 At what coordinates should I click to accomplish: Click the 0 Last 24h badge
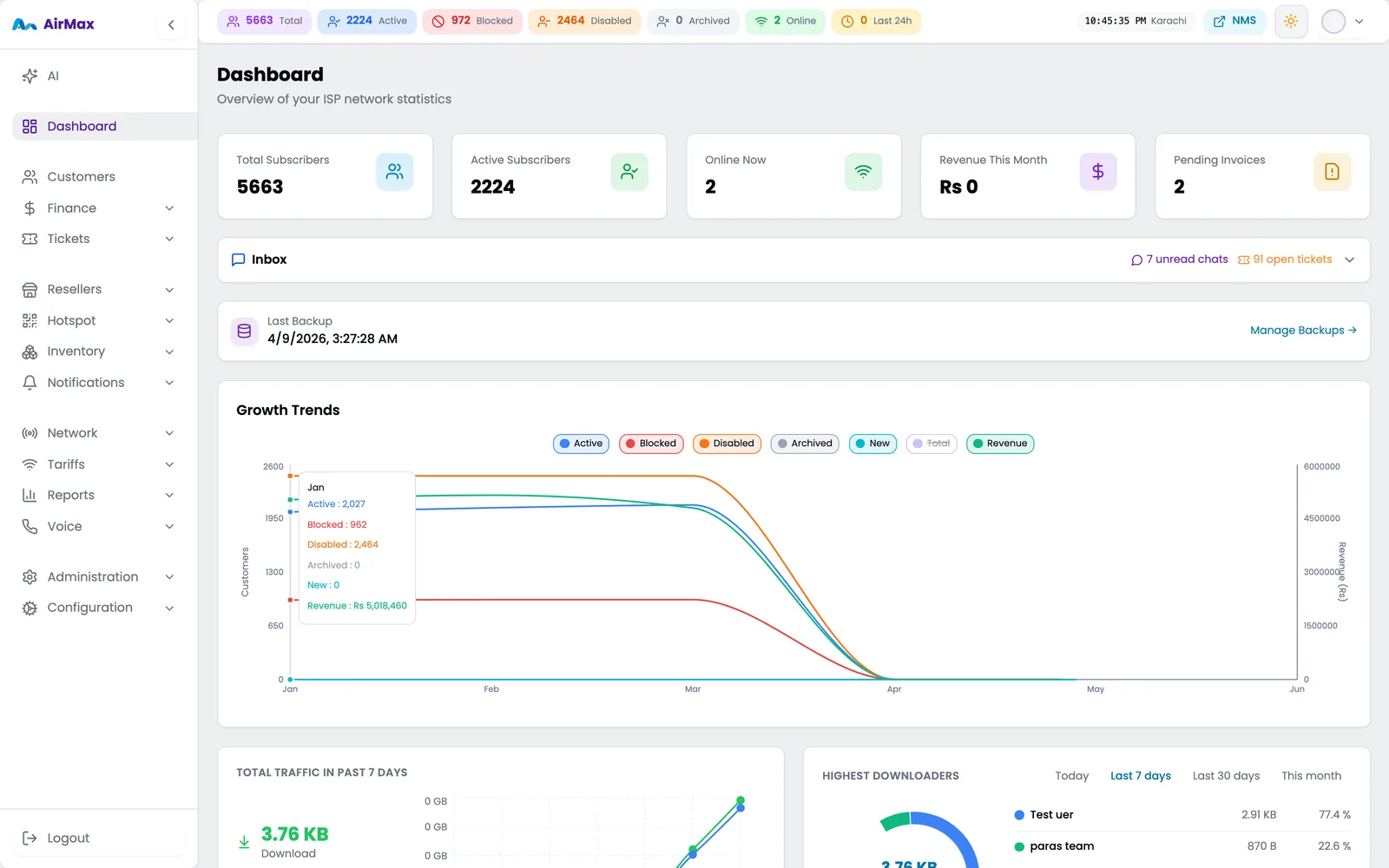(x=876, y=21)
